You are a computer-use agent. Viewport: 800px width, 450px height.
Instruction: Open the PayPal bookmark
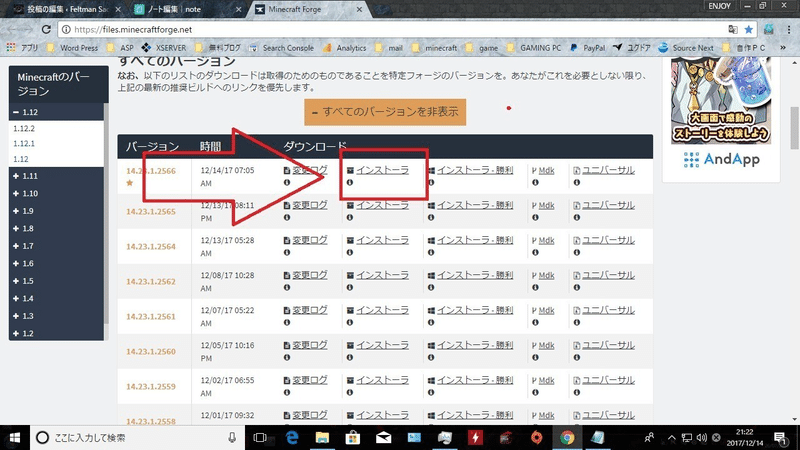pos(588,48)
